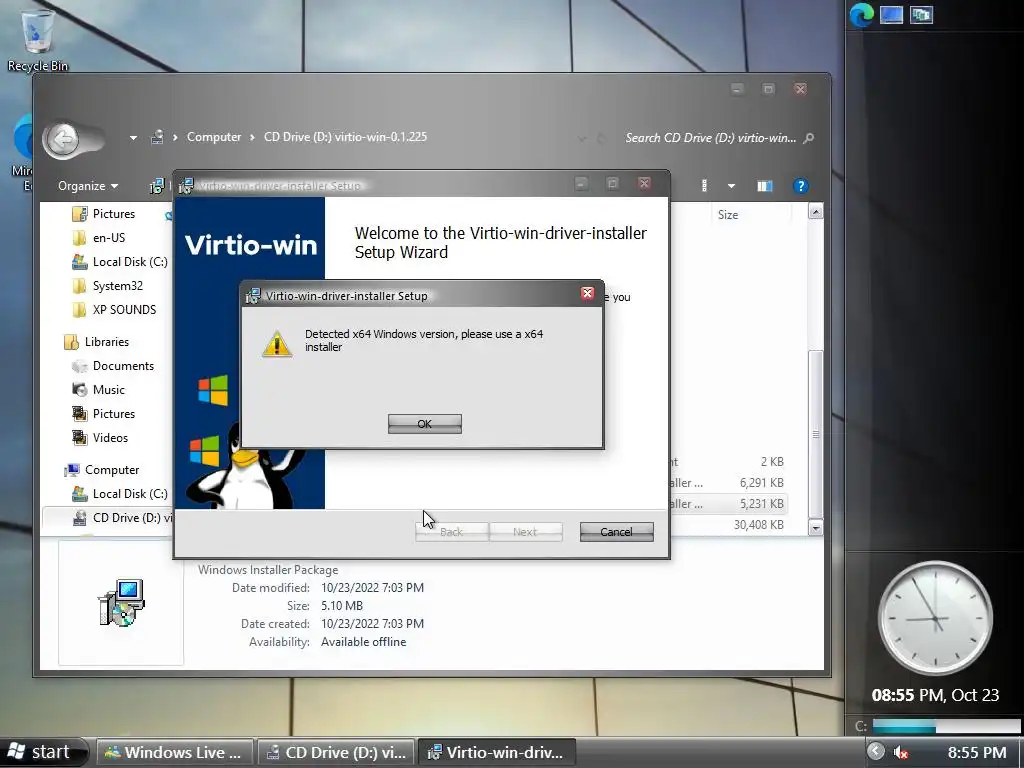Click the 30,408 KB file row
The height and width of the screenshot is (768, 1024).
(728, 524)
